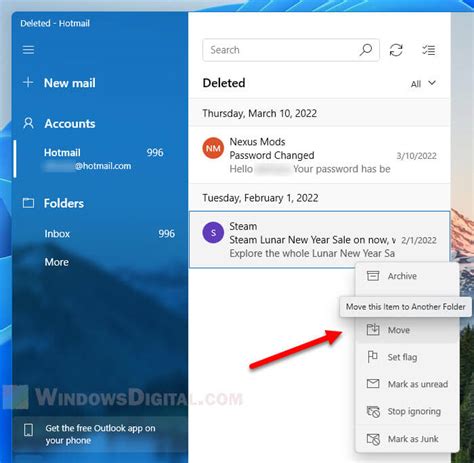The width and height of the screenshot is (474, 463).
Task: Click the purple S sender avatar
Action: pos(213,233)
